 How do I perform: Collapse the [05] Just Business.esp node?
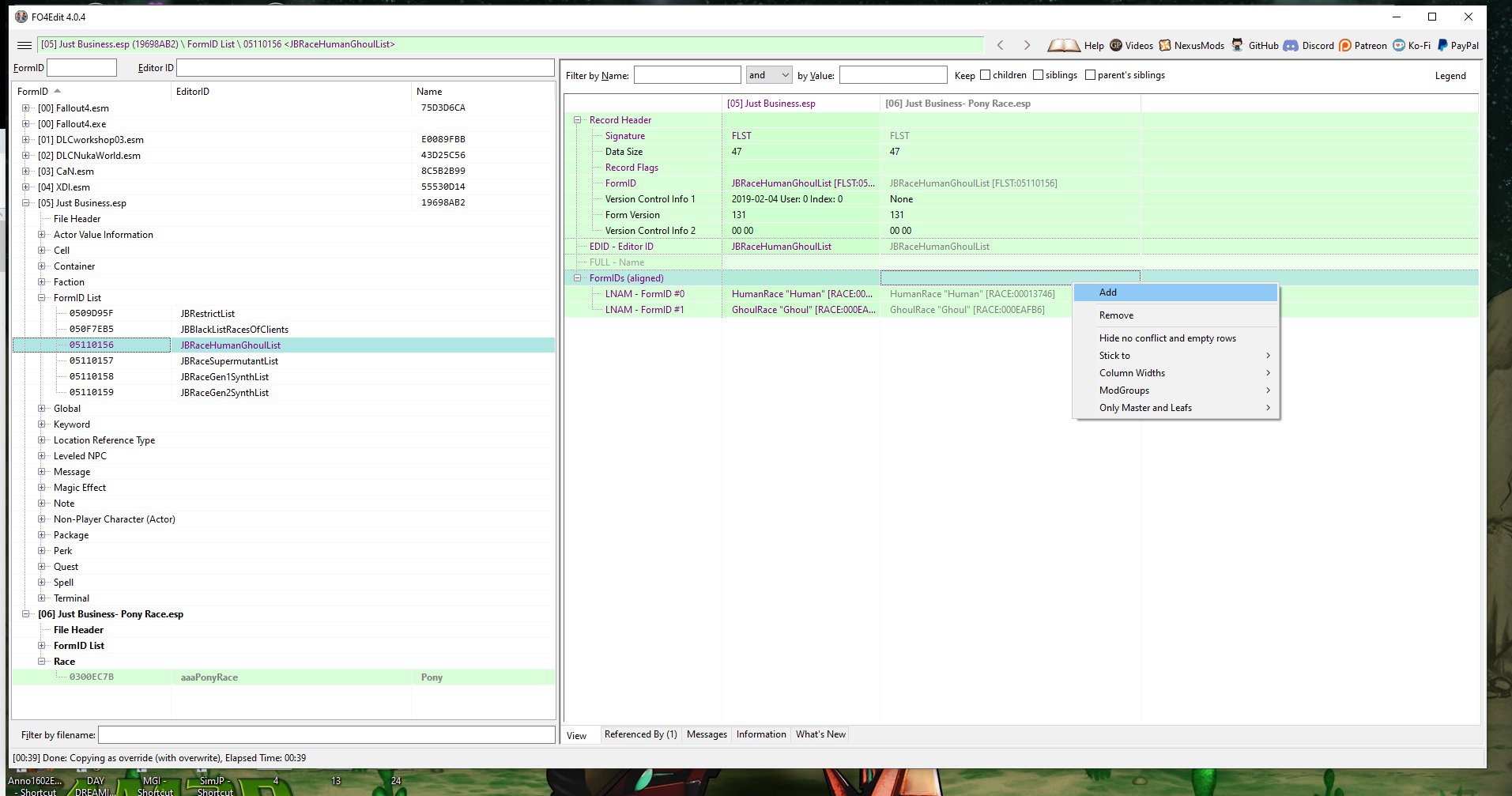click(x=26, y=203)
